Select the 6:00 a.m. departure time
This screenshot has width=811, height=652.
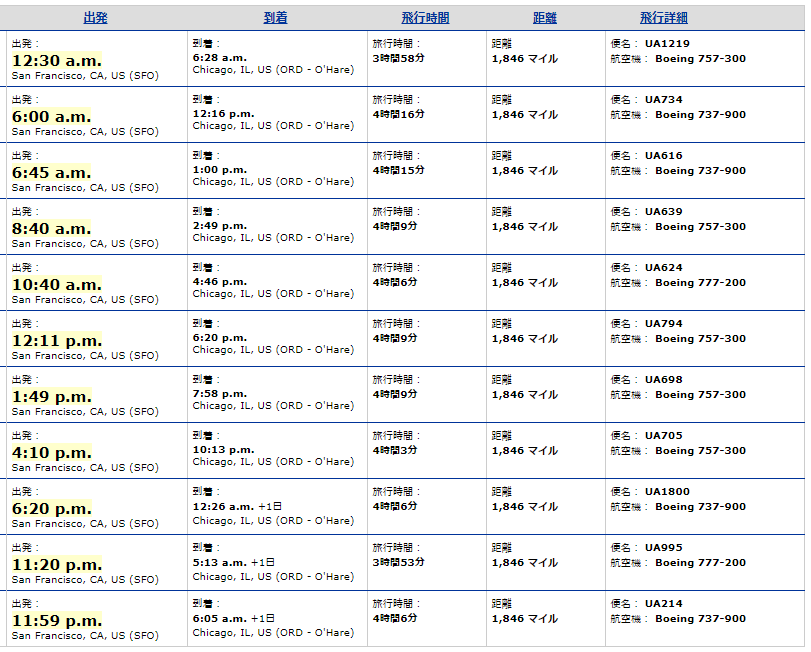click(x=51, y=117)
